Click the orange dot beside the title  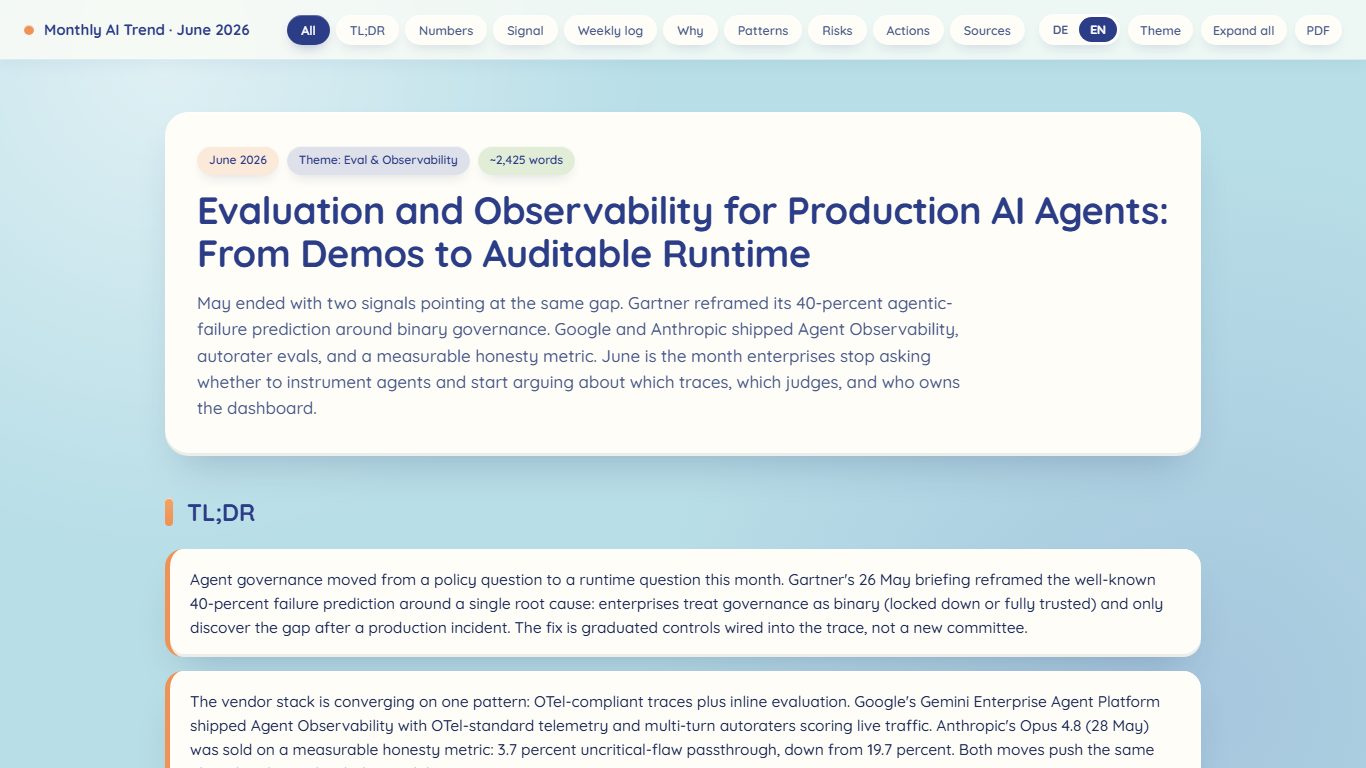coord(29,30)
